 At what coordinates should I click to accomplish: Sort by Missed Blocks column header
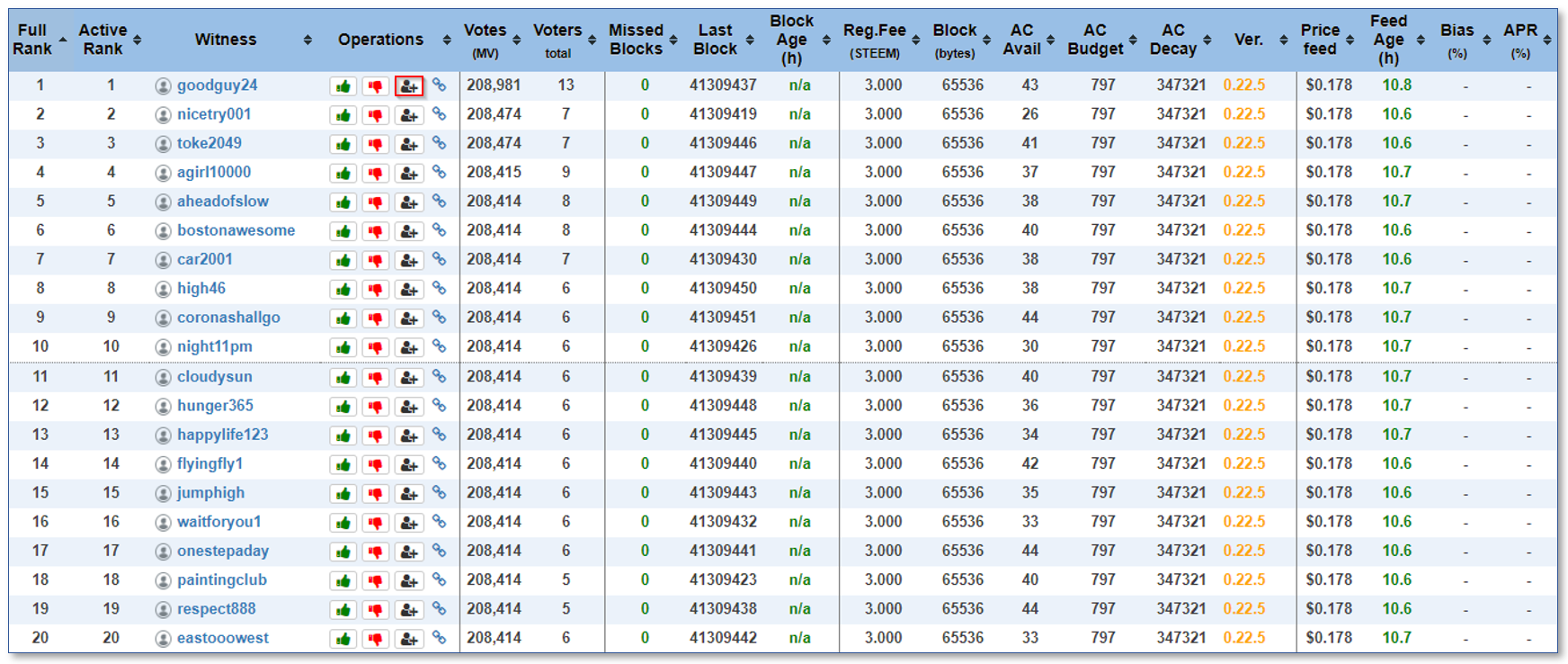pyautogui.click(x=642, y=40)
